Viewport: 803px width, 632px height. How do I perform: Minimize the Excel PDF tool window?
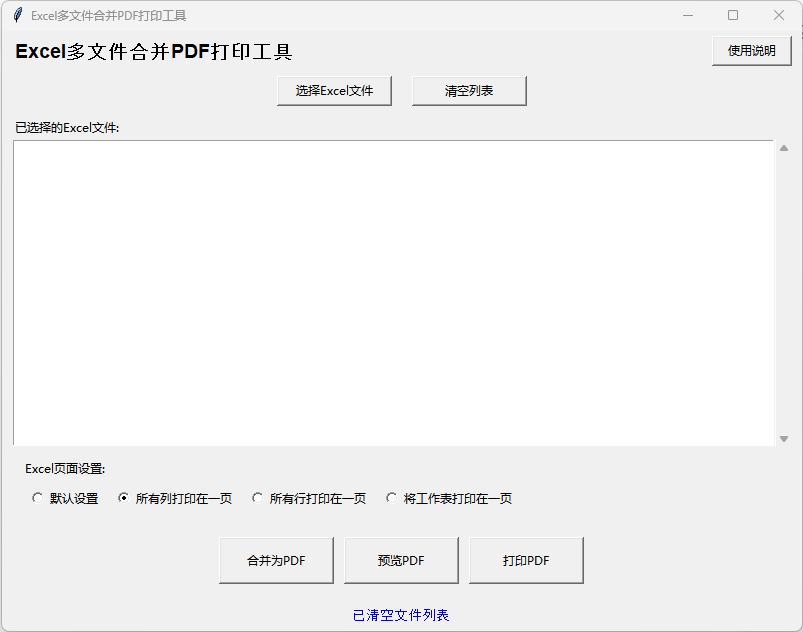688,15
